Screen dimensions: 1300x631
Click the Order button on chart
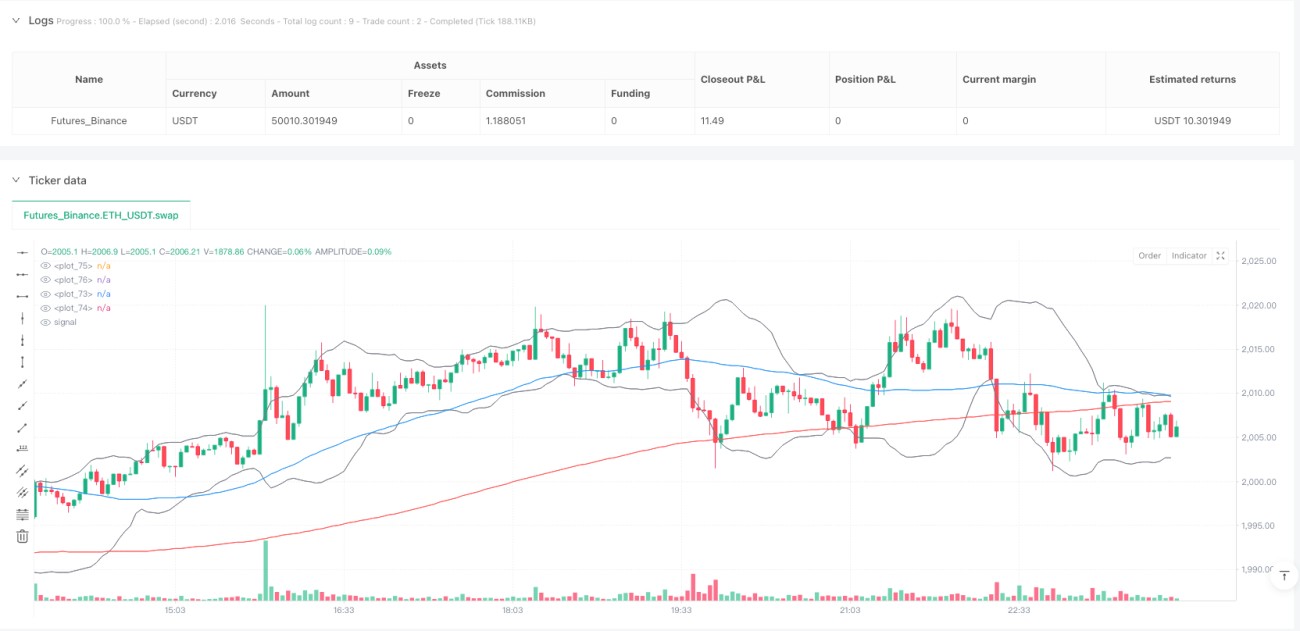click(x=1149, y=256)
